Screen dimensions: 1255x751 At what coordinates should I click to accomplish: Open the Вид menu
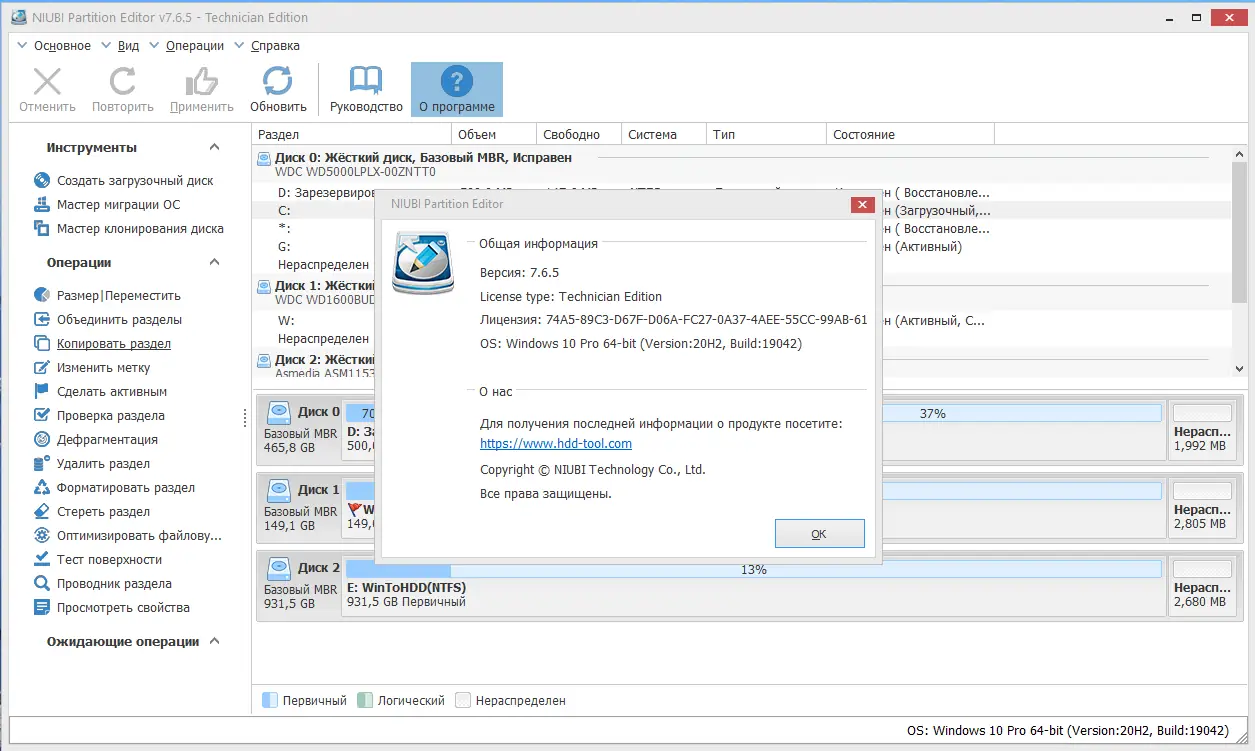[x=127, y=45]
